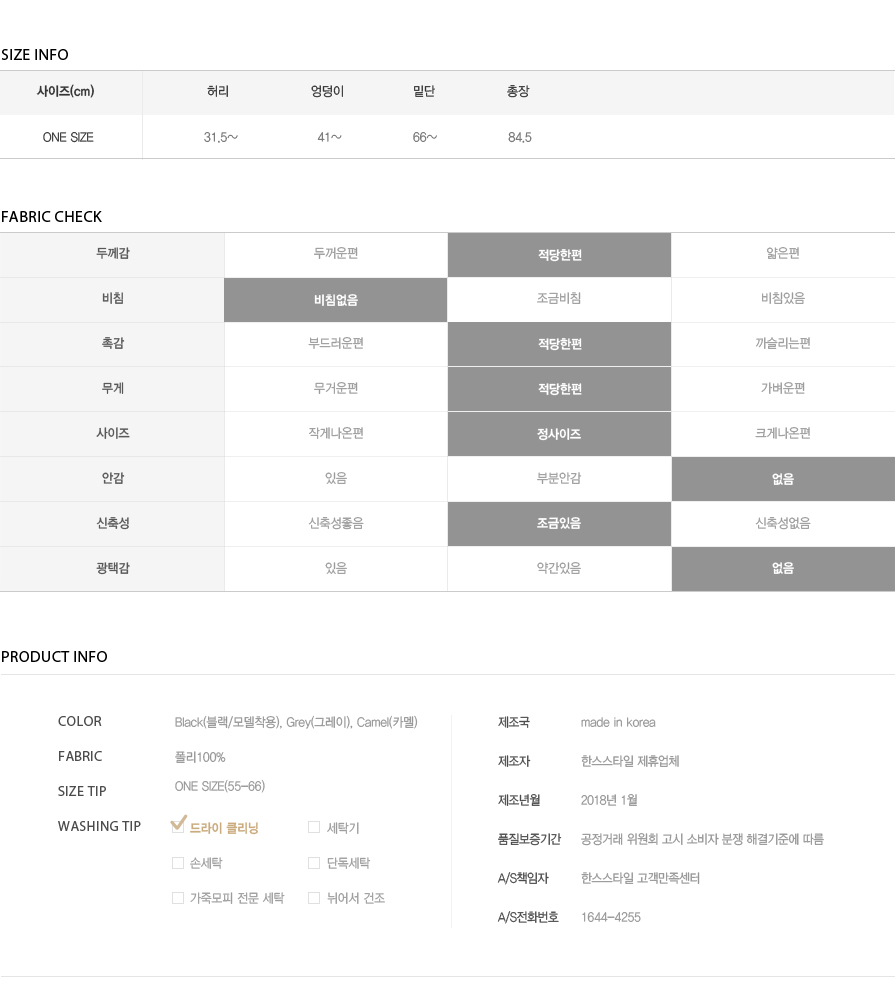
Task: Click the 41~ hip value
Action: tap(330, 137)
